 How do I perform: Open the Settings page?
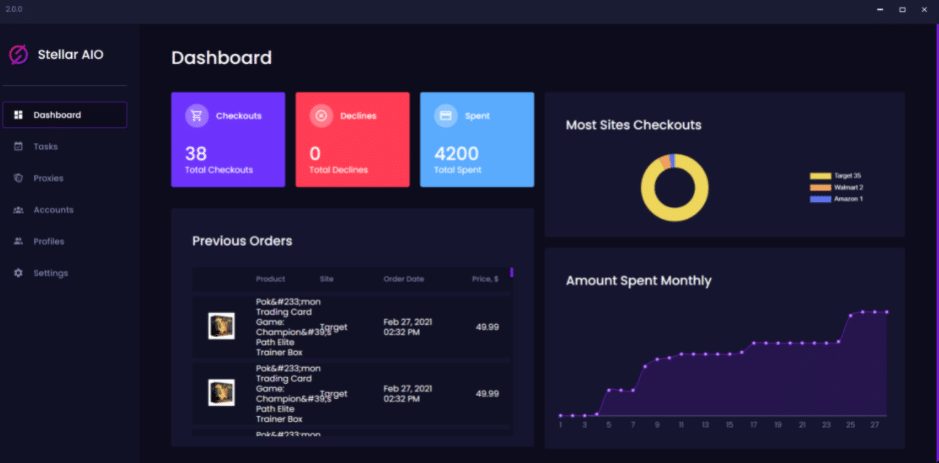65,273
